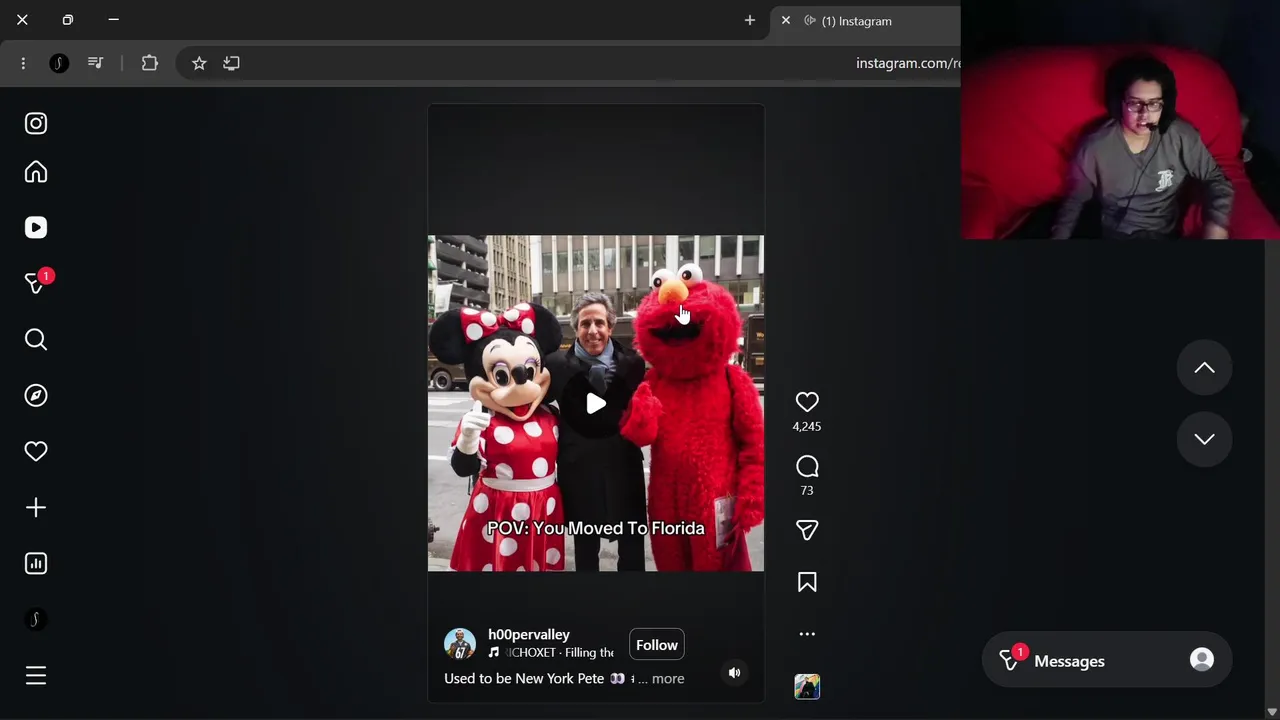The height and width of the screenshot is (720, 1280).
Task: Open comments on the reel
Action: pos(807,467)
